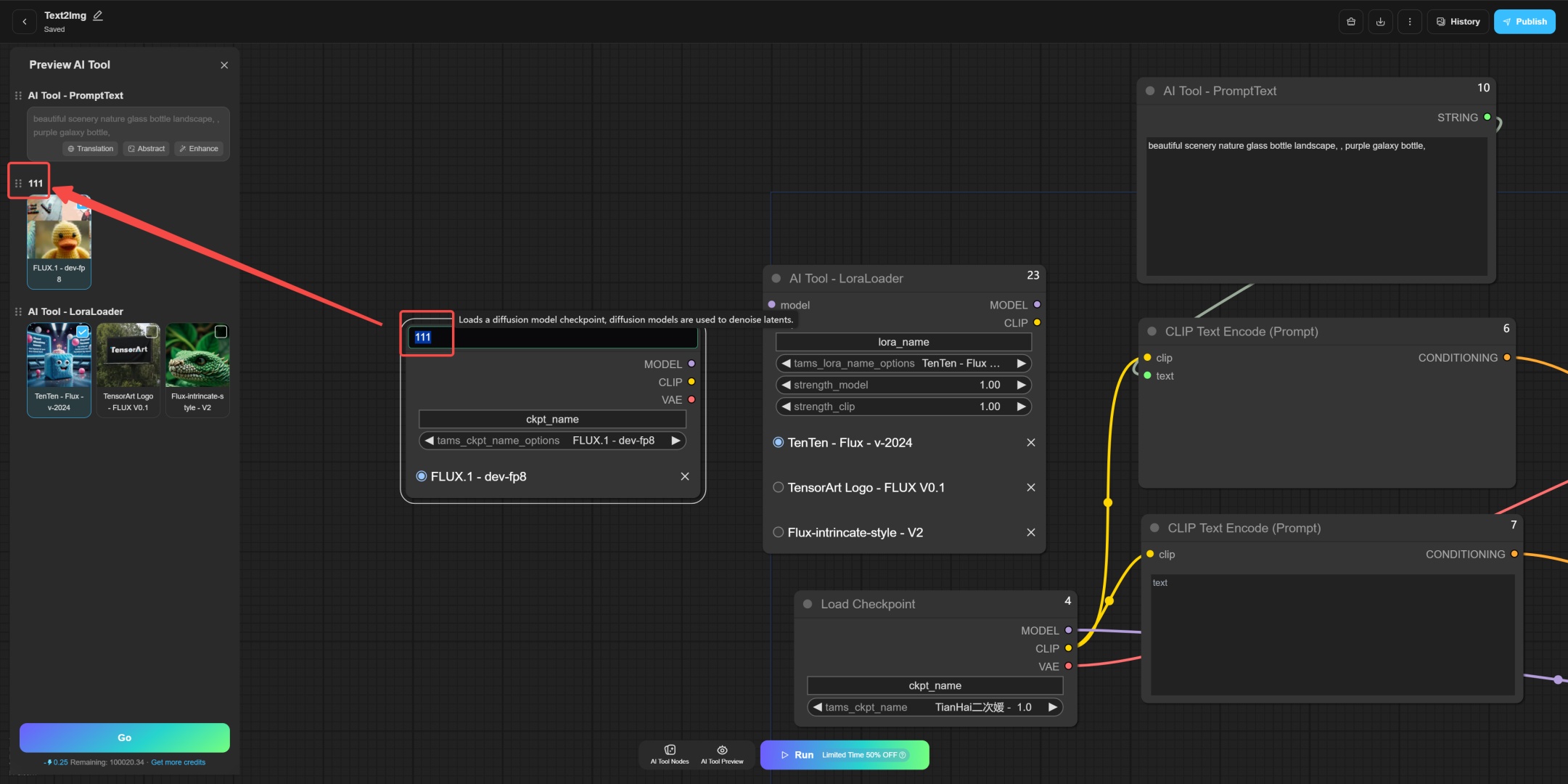
Task: Open the History panel
Action: click(1458, 22)
